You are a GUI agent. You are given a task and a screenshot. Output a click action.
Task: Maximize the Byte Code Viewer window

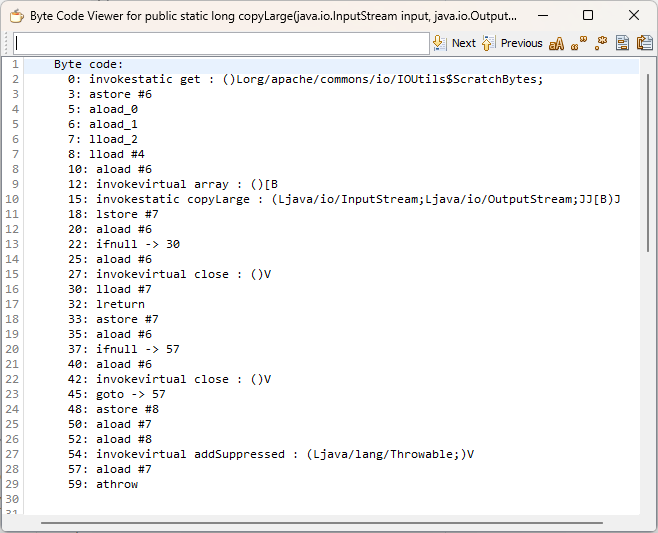point(587,16)
